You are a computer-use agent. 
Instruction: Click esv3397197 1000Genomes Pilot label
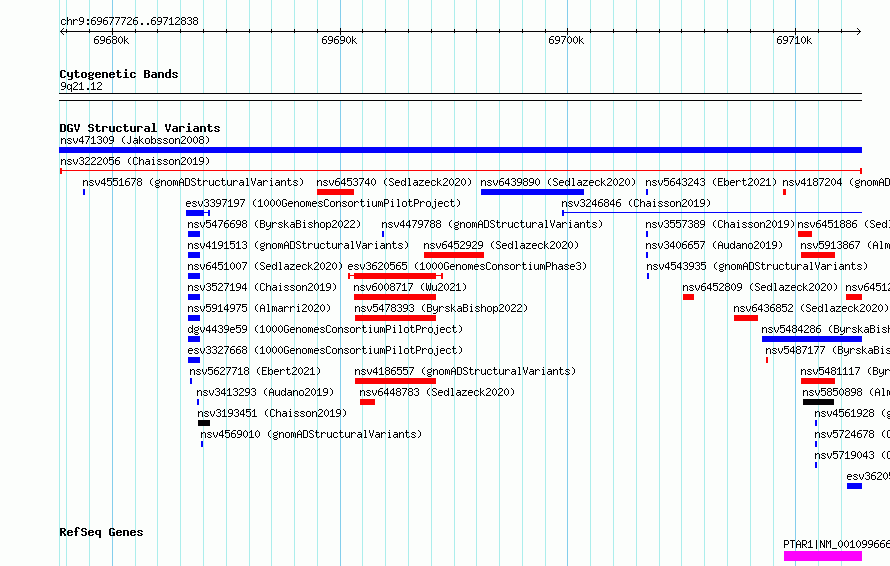point(323,203)
